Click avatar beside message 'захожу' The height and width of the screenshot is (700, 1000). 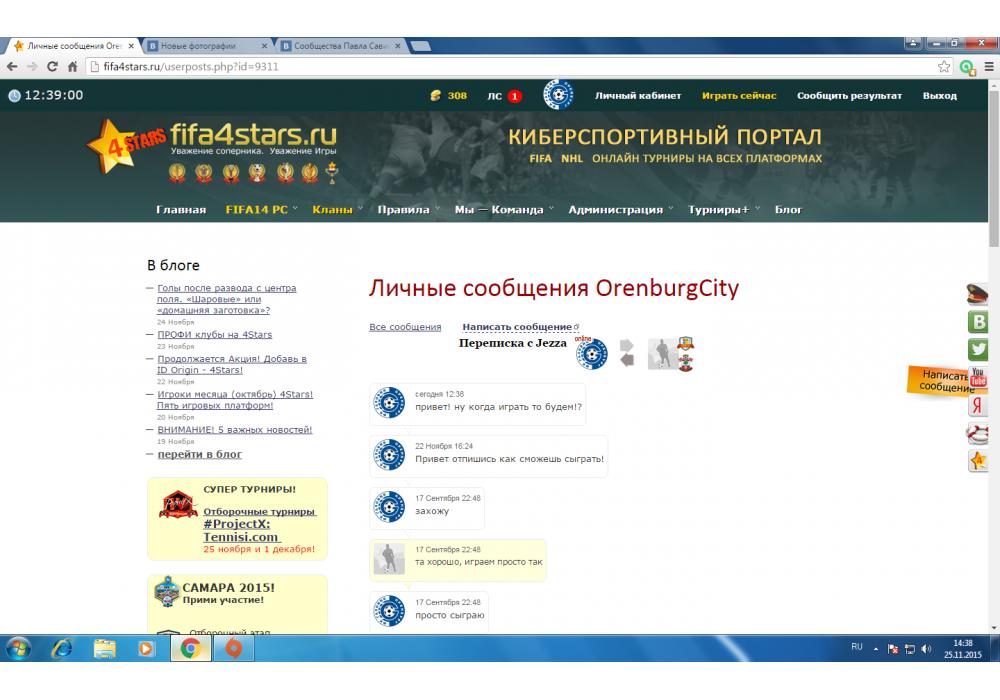click(x=389, y=507)
